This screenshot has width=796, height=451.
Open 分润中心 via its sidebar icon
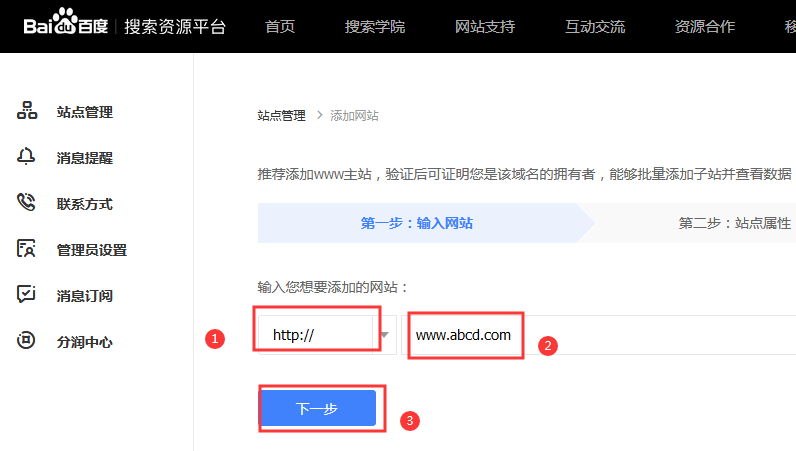(27, 341)
